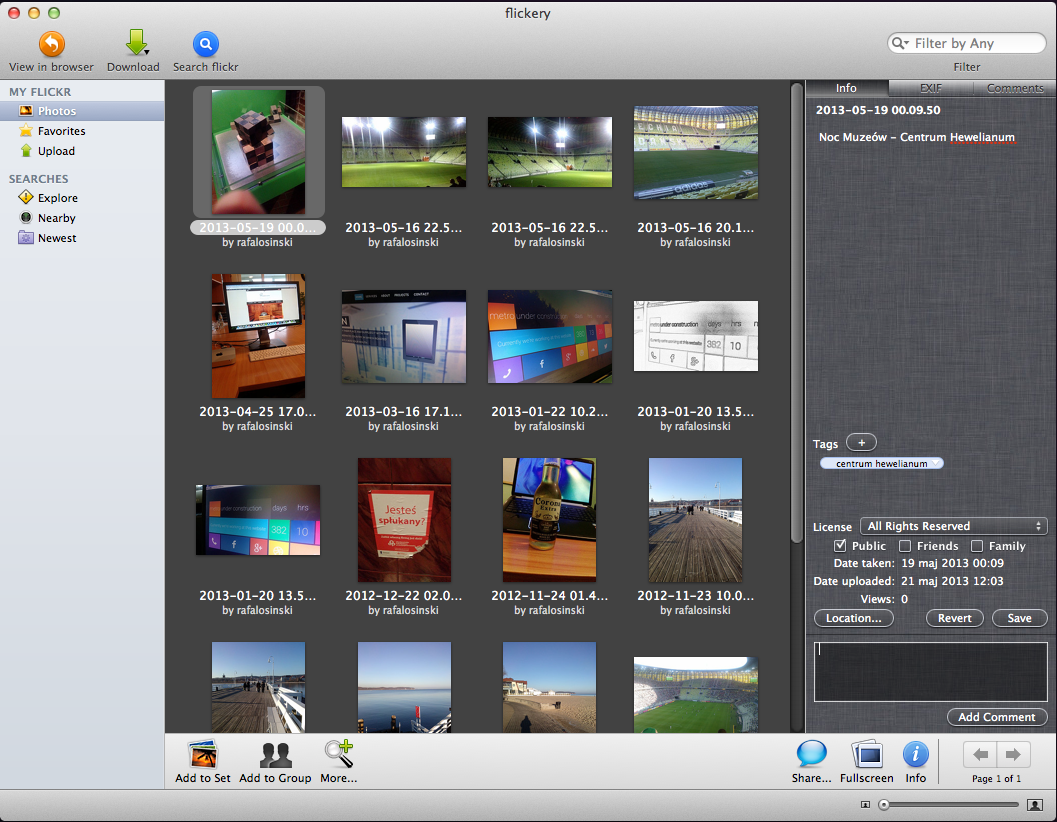The image size is (1057, 822).
Task: Click the Save button
Action: point(1019,618)
